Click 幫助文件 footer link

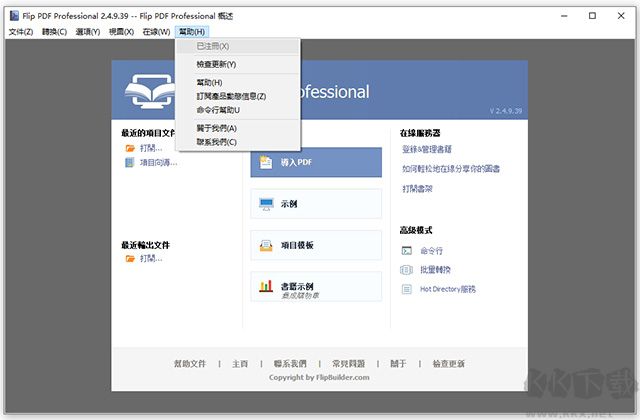coord(190,364)
